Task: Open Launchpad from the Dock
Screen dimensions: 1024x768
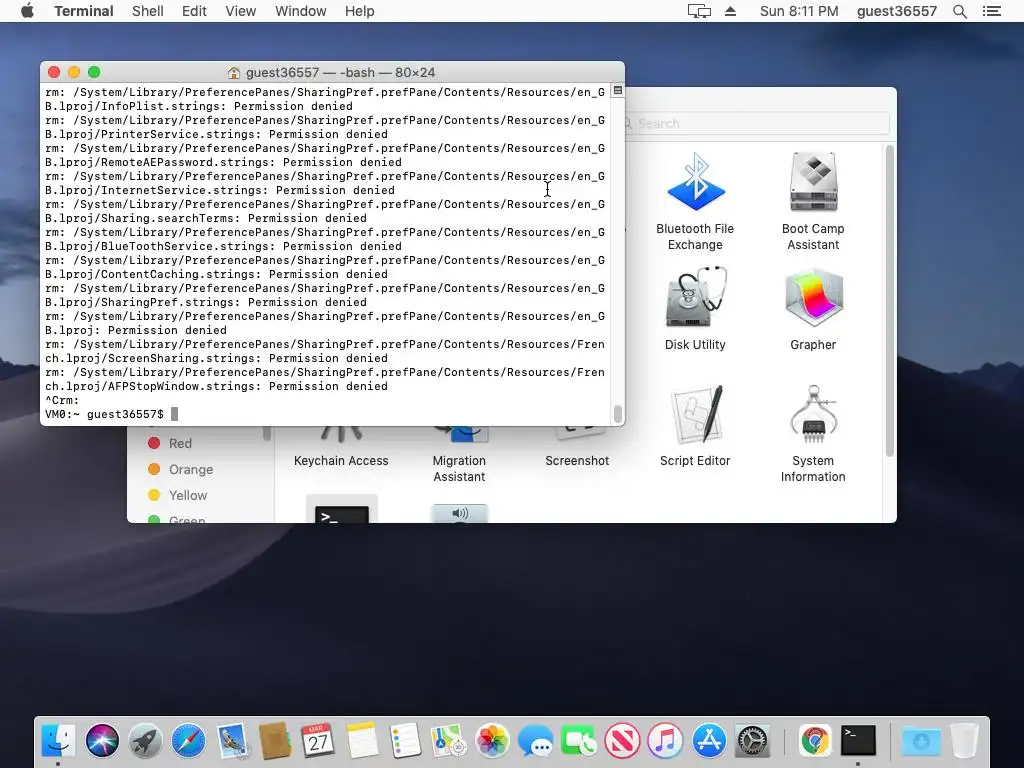Action: 145,741
